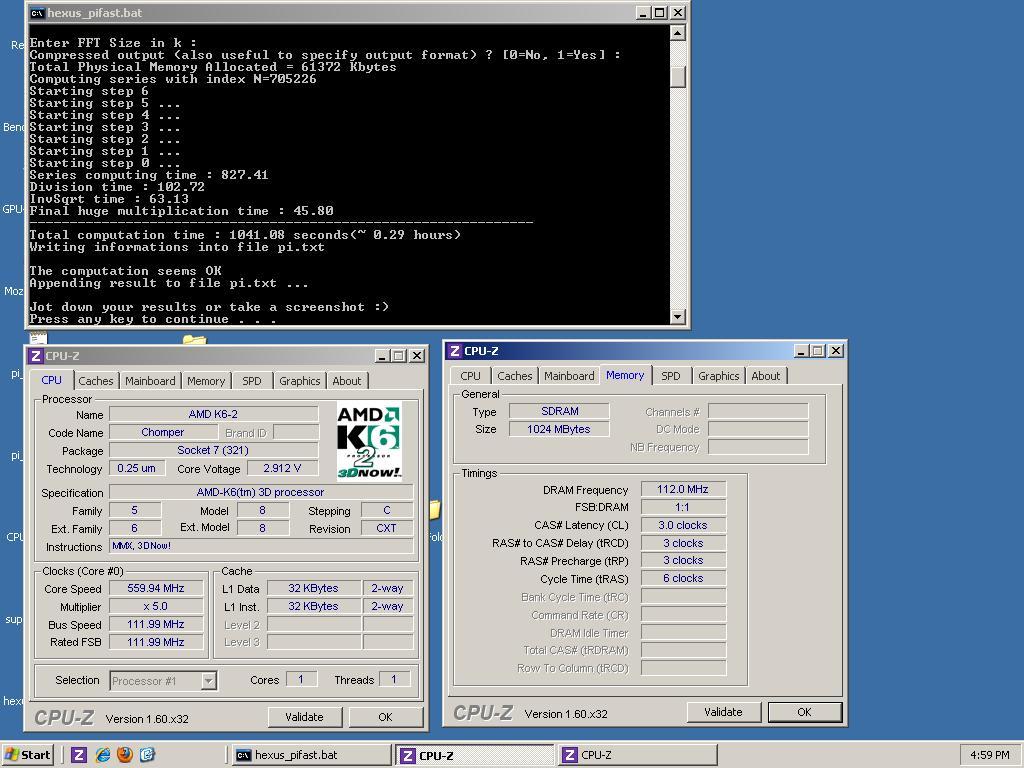Select the first CPU-Z taskbar button
The width and height of the screenshot is (1024, 768).
pyautogui.click(x=475, y=755)
